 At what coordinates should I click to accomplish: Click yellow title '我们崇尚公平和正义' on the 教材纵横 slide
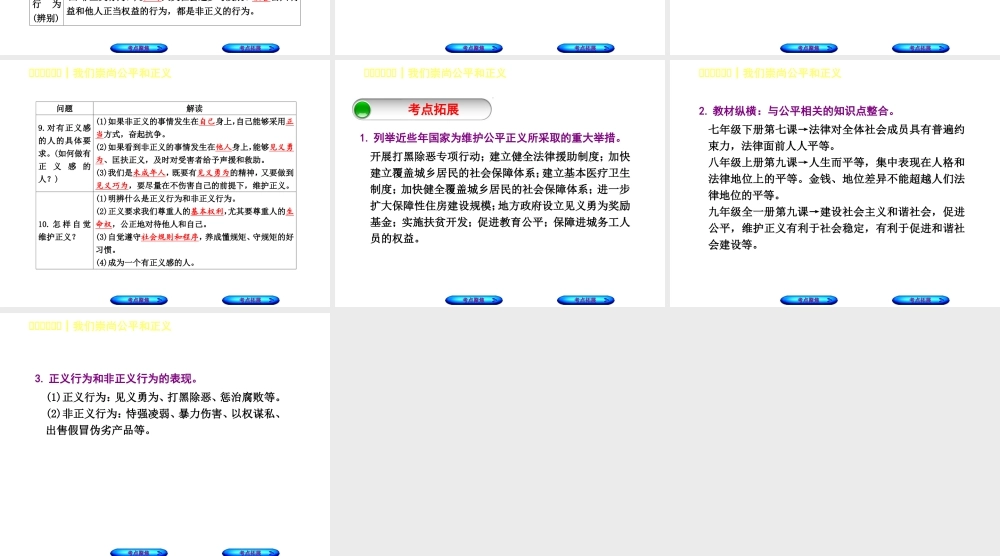(791, 73)
